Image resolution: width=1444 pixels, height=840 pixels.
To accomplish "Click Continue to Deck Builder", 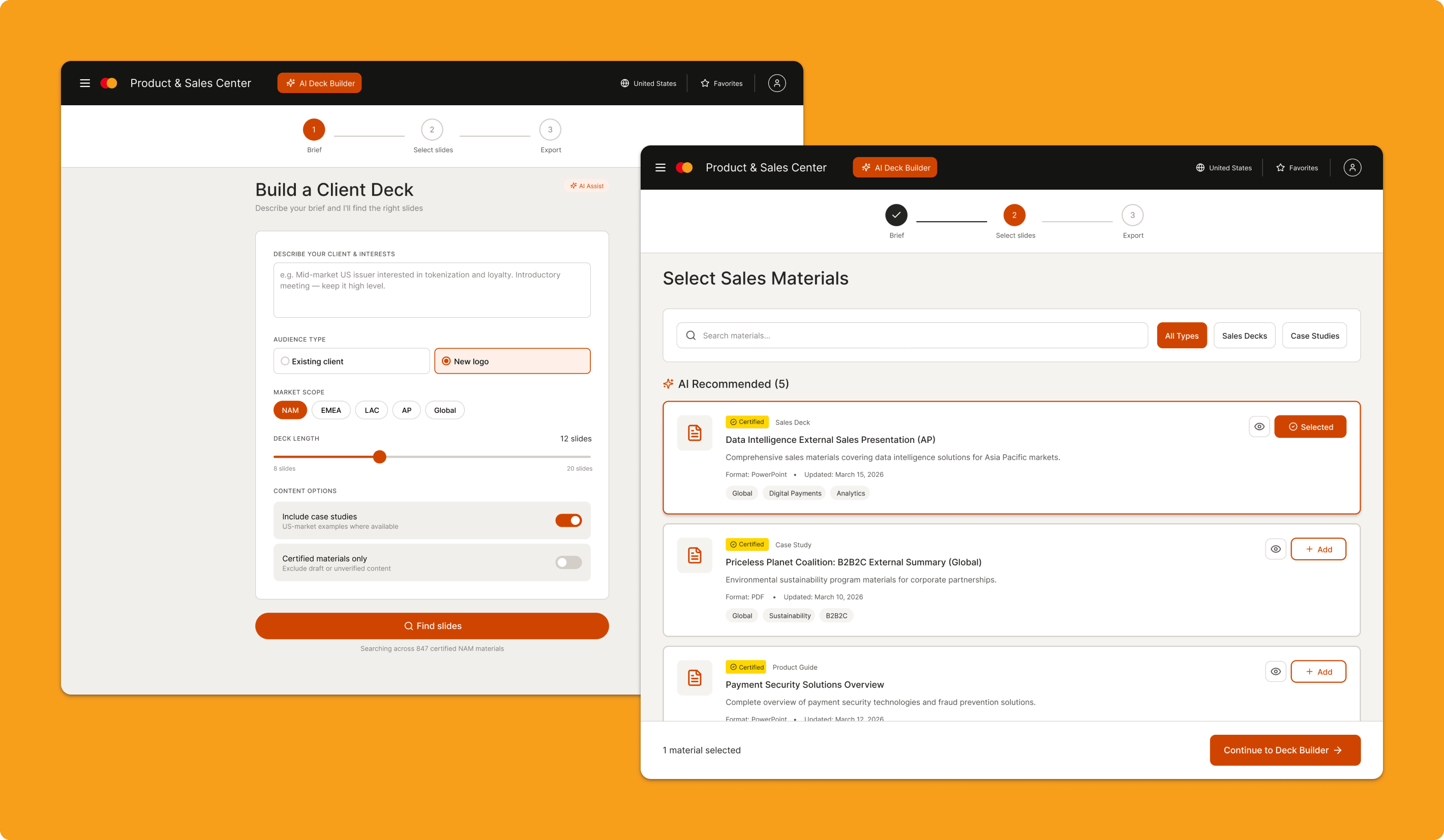I will [1284, 750].
